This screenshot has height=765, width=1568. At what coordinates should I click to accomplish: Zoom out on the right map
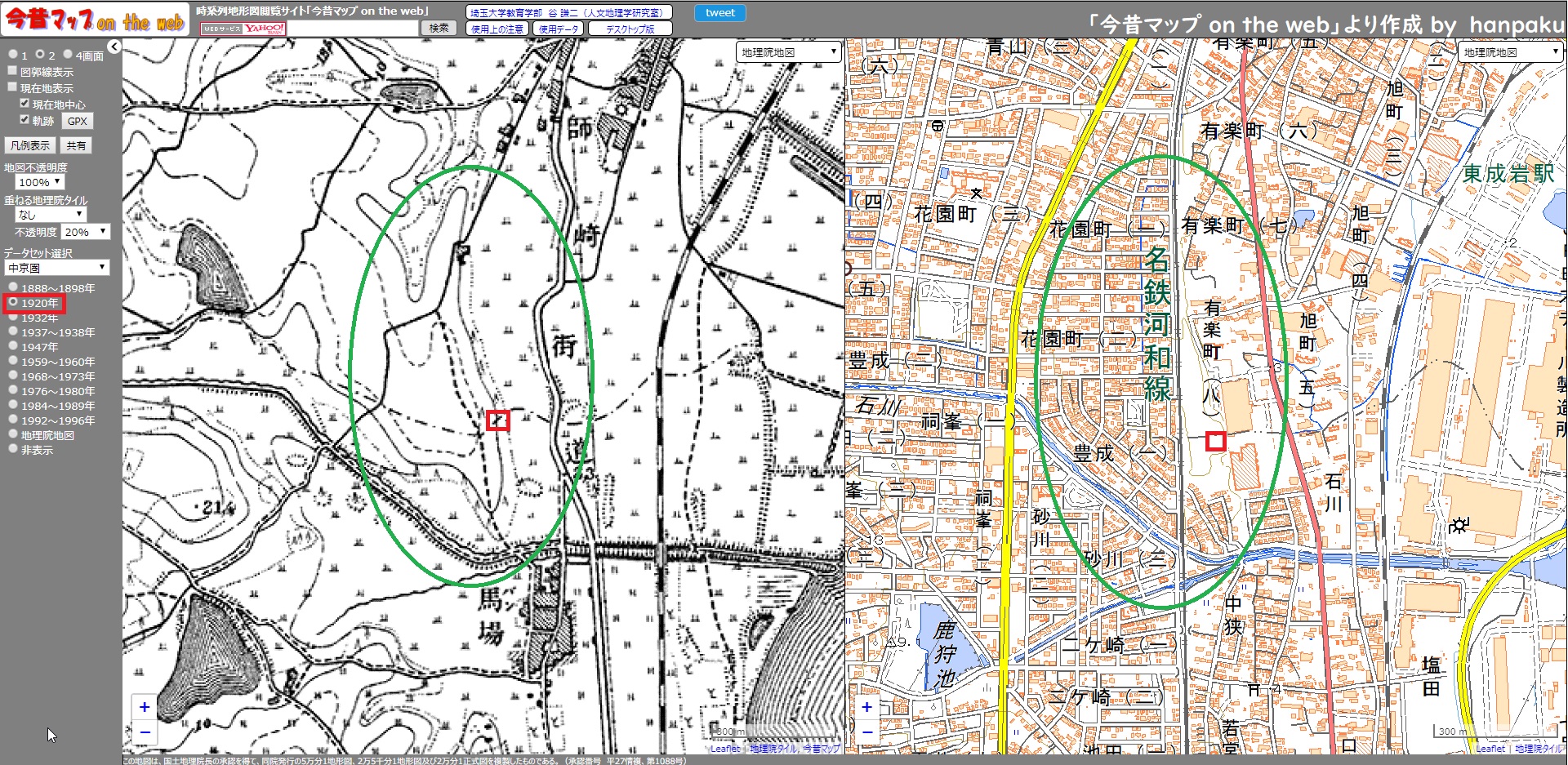click(867, 732)
